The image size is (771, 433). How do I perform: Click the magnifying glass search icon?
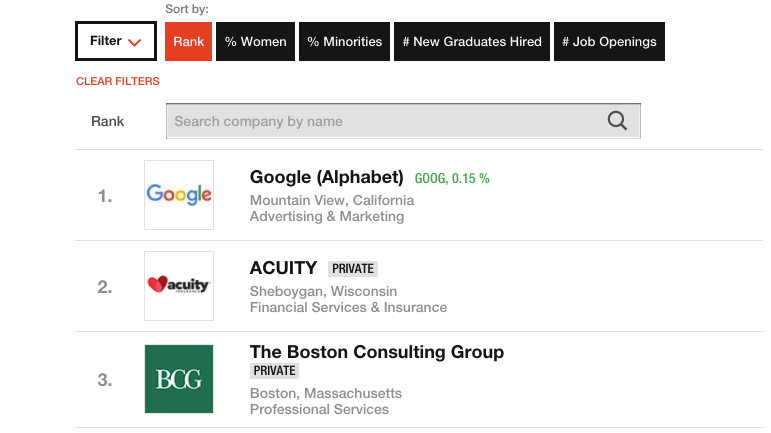(x=617, y=120)
